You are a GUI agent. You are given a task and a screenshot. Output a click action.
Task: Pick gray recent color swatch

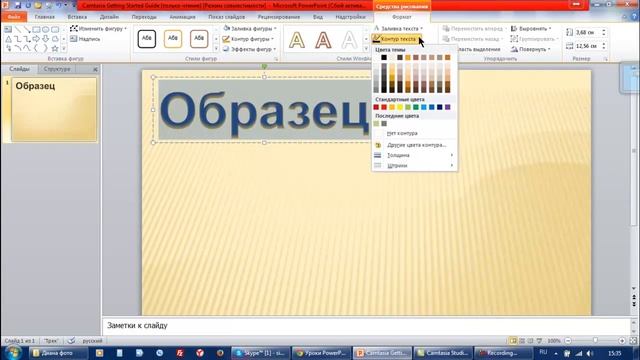[x=384, y=123]
